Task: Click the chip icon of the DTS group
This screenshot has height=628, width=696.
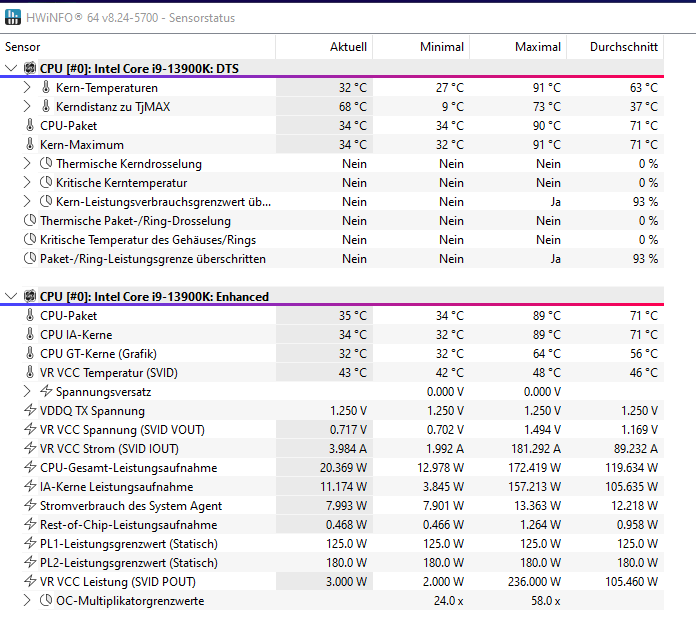Action: point(30,68)
